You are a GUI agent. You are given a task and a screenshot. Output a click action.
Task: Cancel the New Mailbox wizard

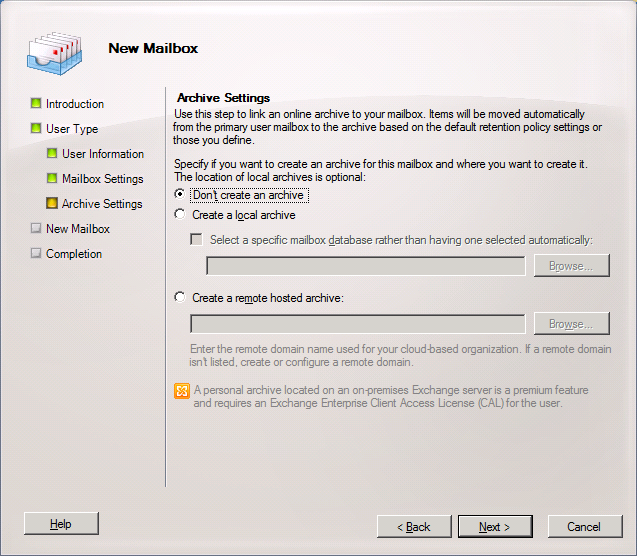tap(583, 526)
